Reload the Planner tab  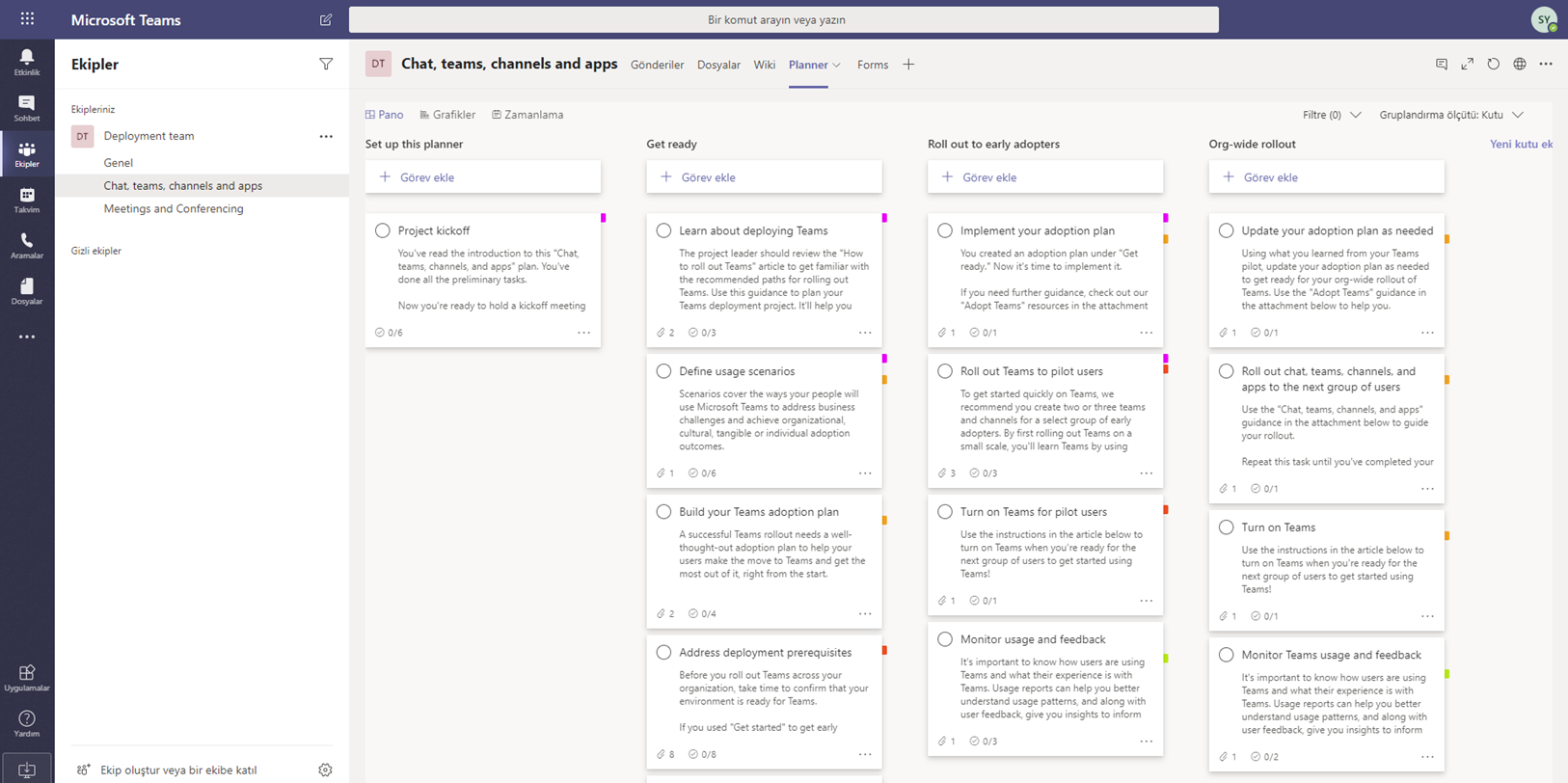click(1494, 65)
